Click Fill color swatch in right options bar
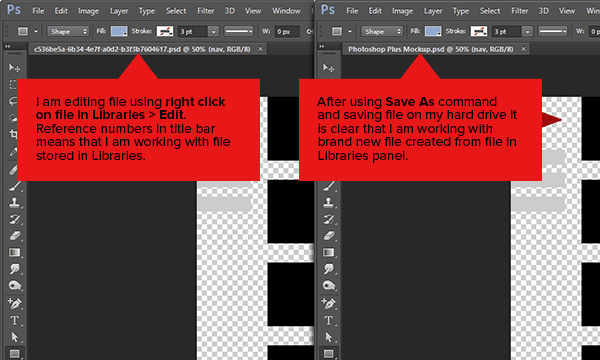This screenshot has height=360, width=600. [433, 31]
